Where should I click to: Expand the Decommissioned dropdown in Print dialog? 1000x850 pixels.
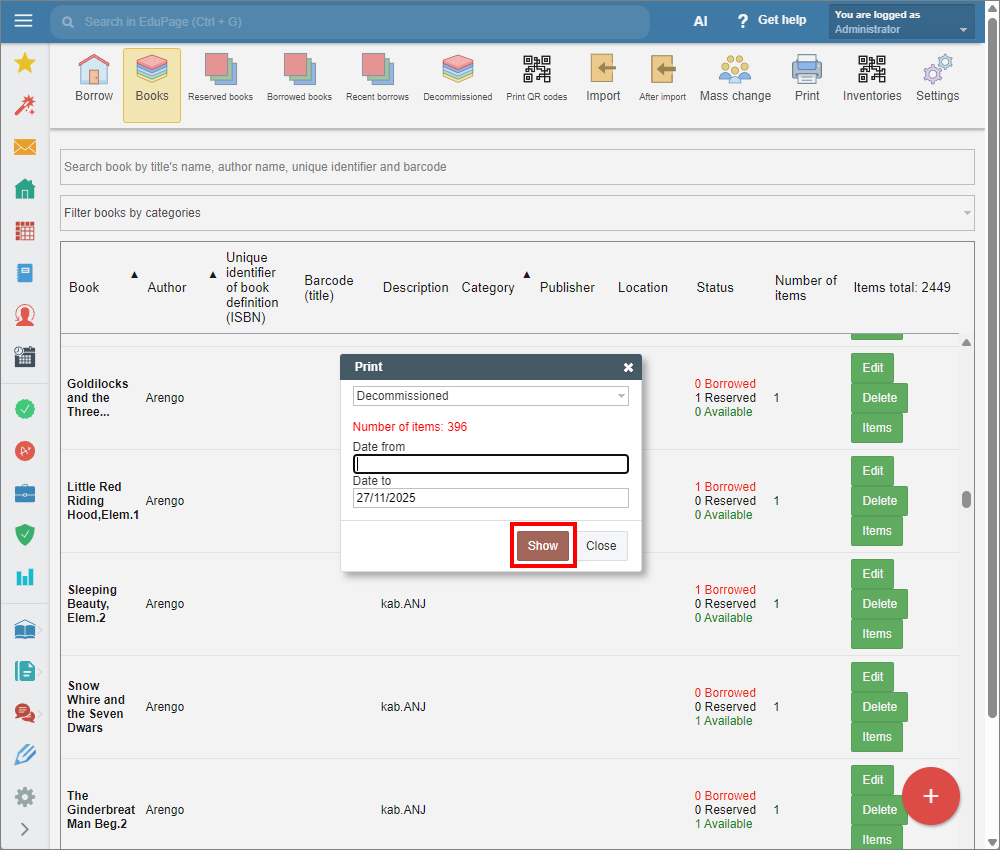(x=490, y=396)
